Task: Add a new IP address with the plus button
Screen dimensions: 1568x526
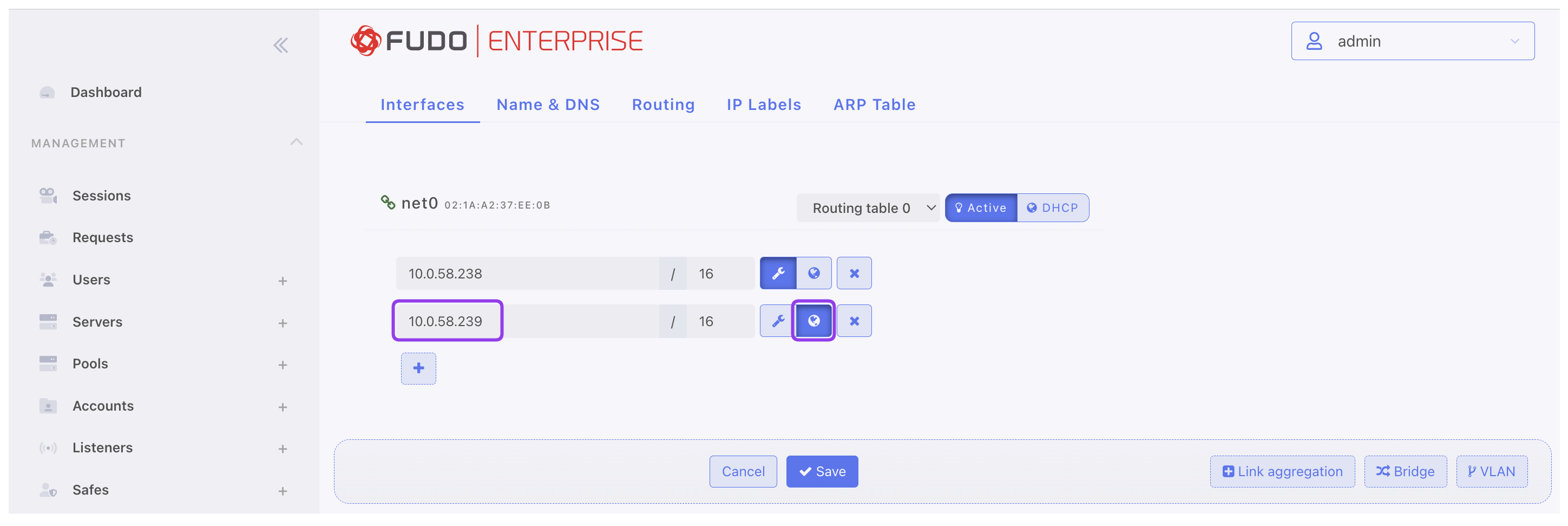Action: (x=418, y=368)
